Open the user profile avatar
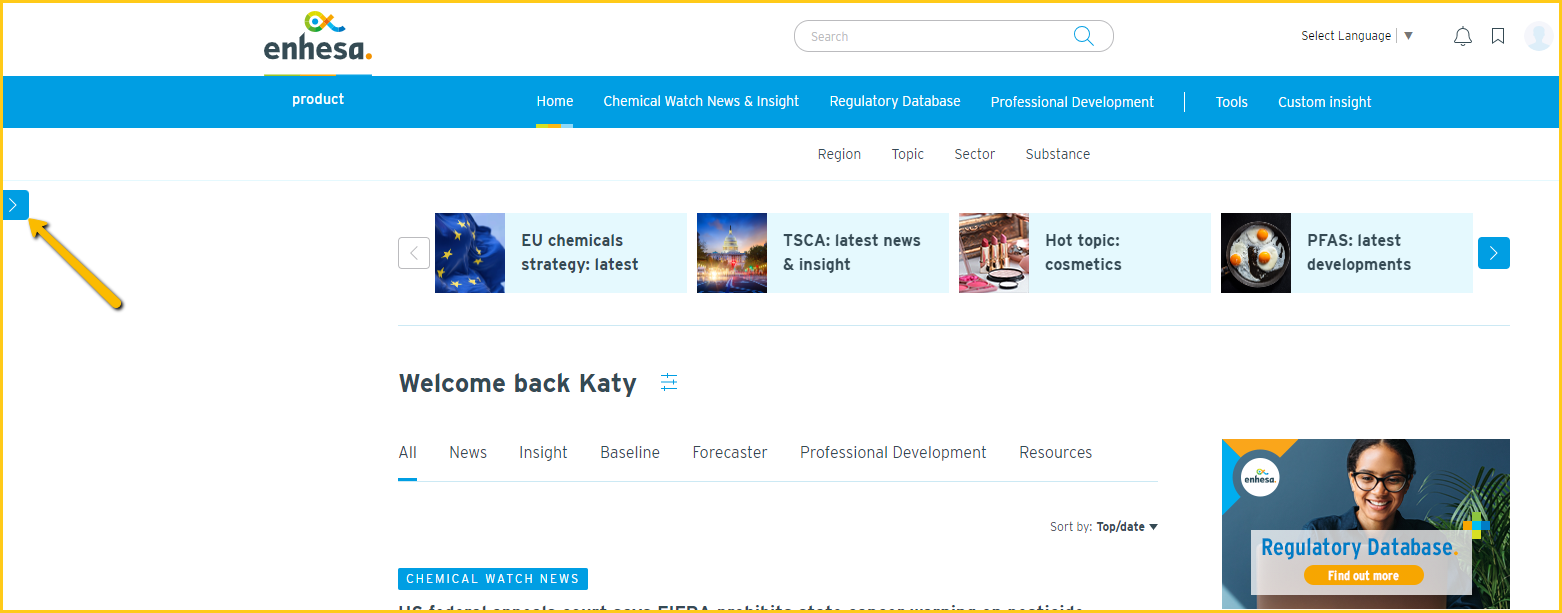Screen dimensions: 1562x613 click(1538, 36)
